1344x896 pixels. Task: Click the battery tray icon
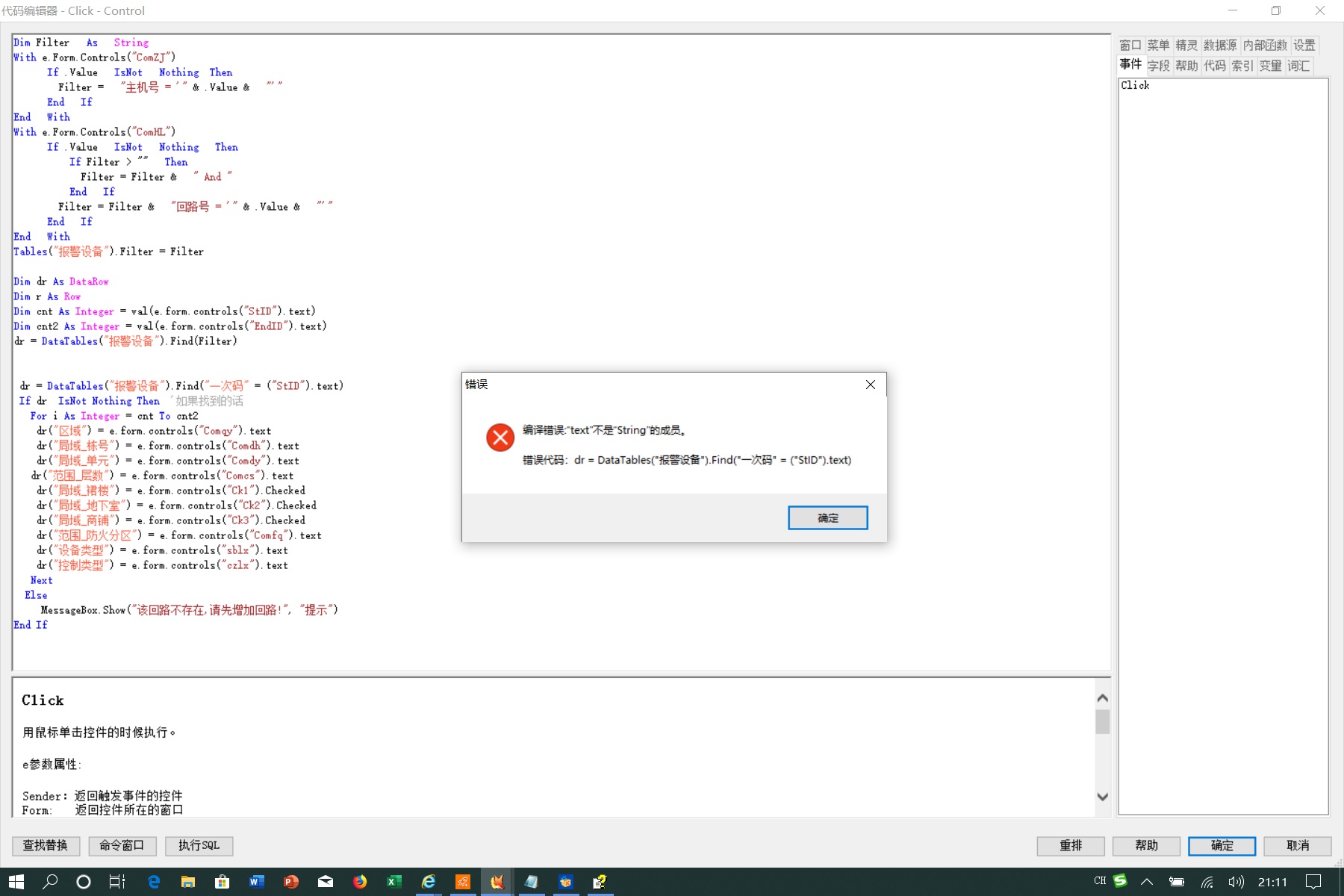pyautogui.click(x=1177, y=882)
